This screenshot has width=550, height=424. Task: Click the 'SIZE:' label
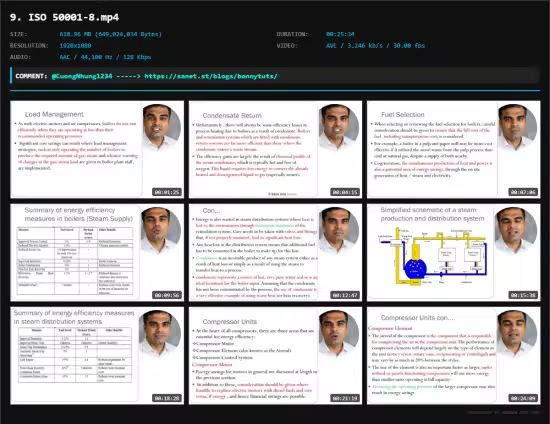pos(19,34)
